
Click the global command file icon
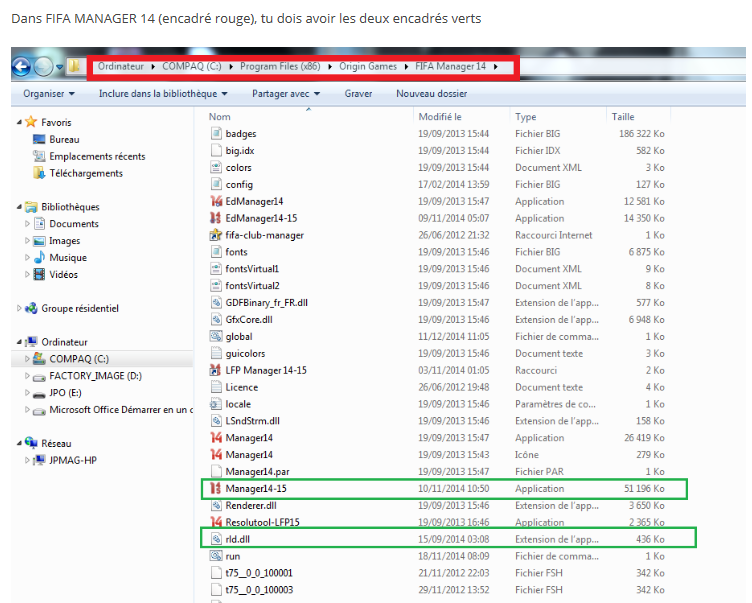tap(216, 336)
